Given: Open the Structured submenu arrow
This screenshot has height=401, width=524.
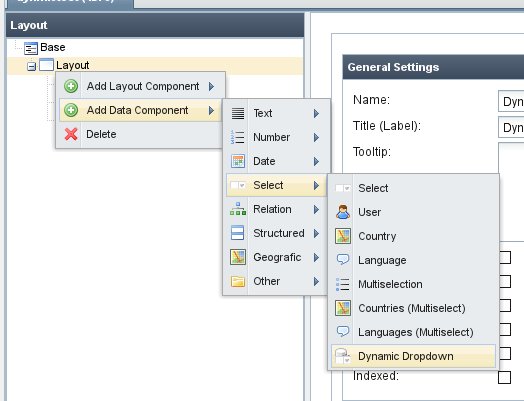Looking at the screenshot, I should [x=316, y=233].
